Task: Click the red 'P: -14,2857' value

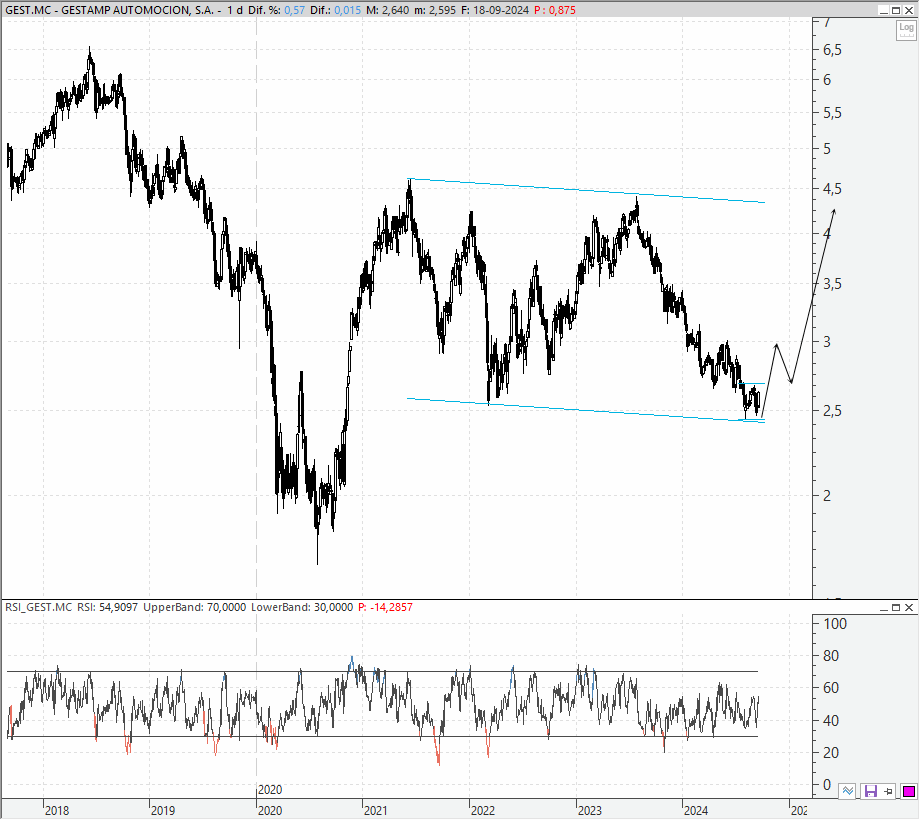Action: [385, 607]
